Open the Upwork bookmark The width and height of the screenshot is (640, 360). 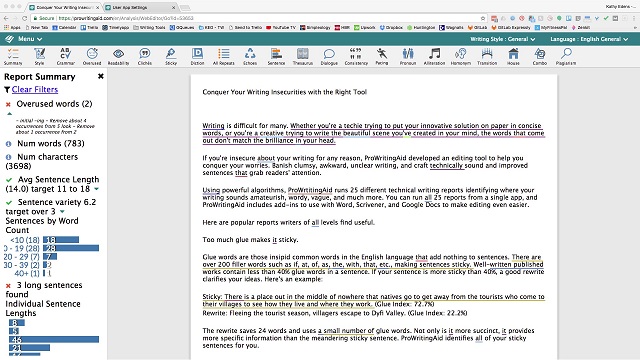364,28
